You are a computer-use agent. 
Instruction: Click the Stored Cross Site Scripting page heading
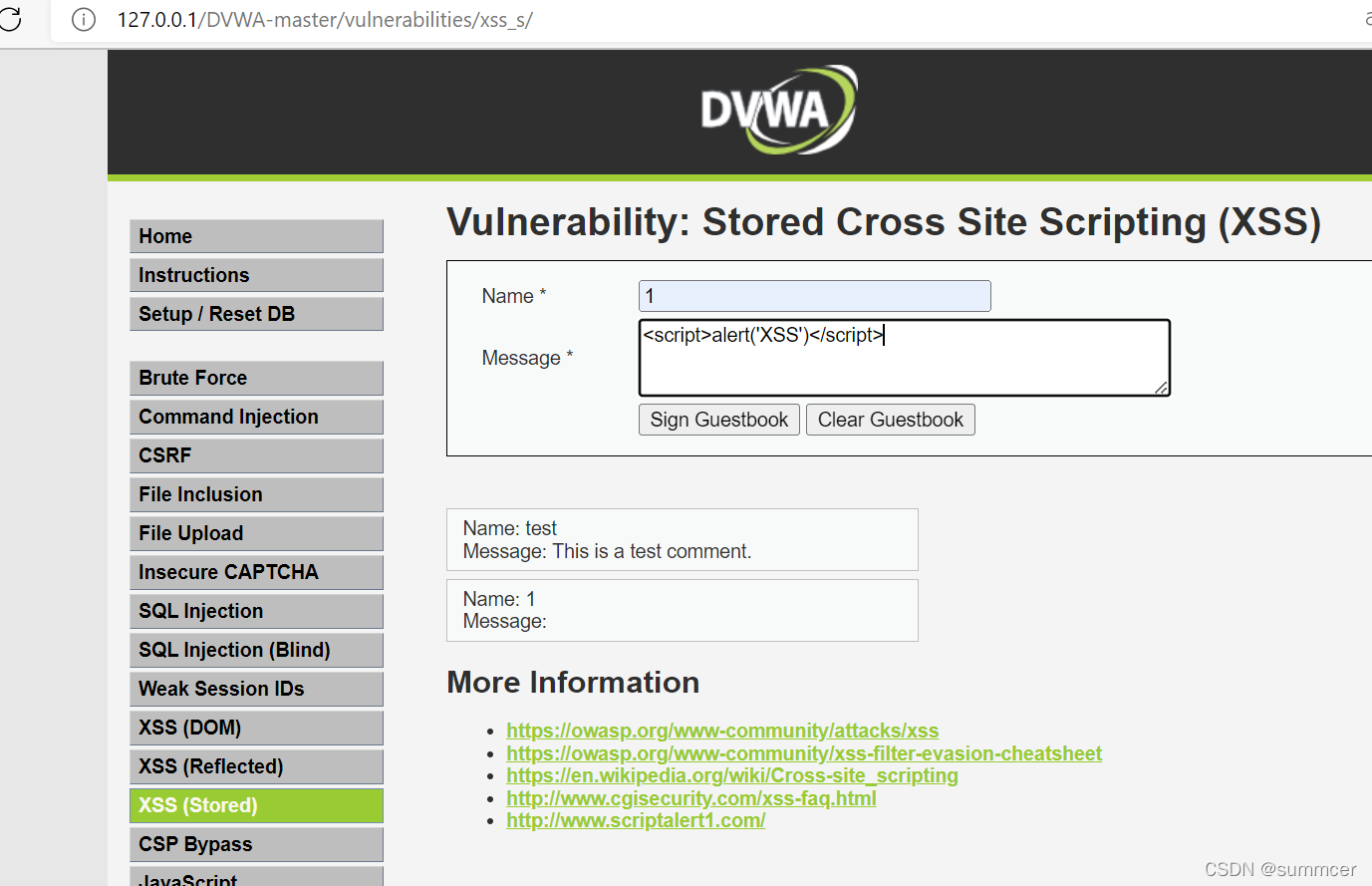(x=884, y=222)
